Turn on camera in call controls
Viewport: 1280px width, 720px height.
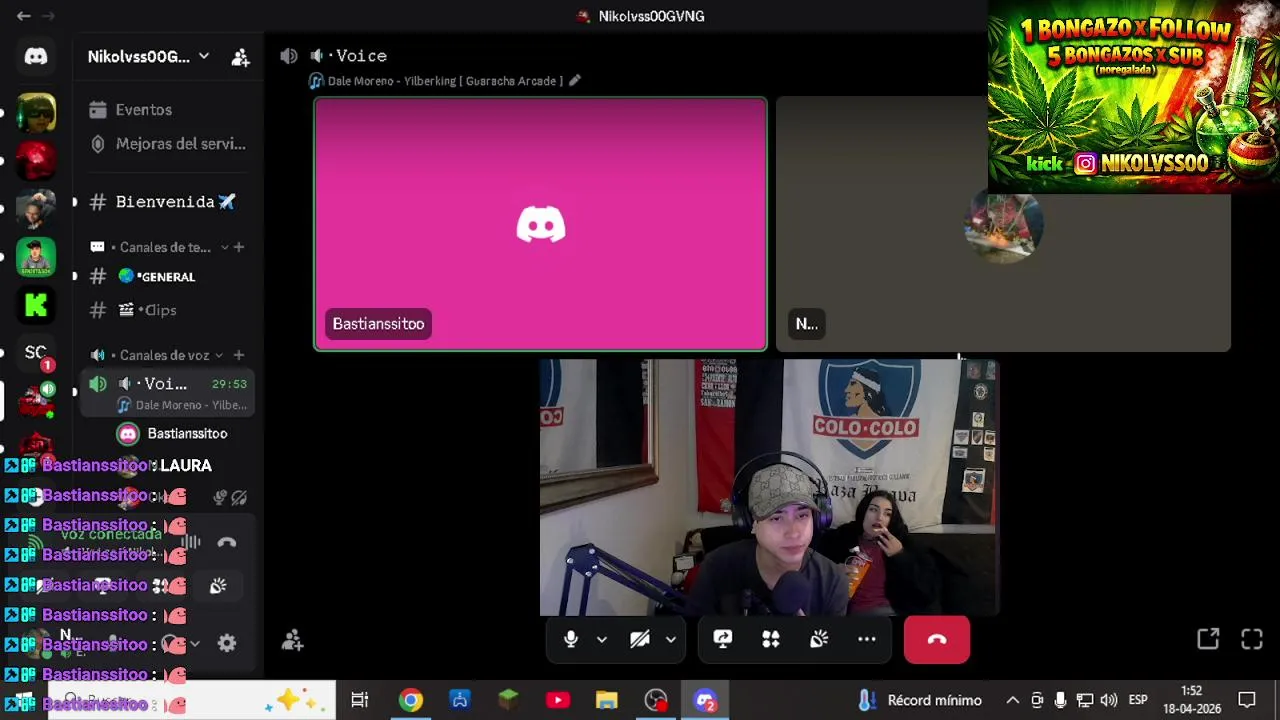(x=640, y=639)
